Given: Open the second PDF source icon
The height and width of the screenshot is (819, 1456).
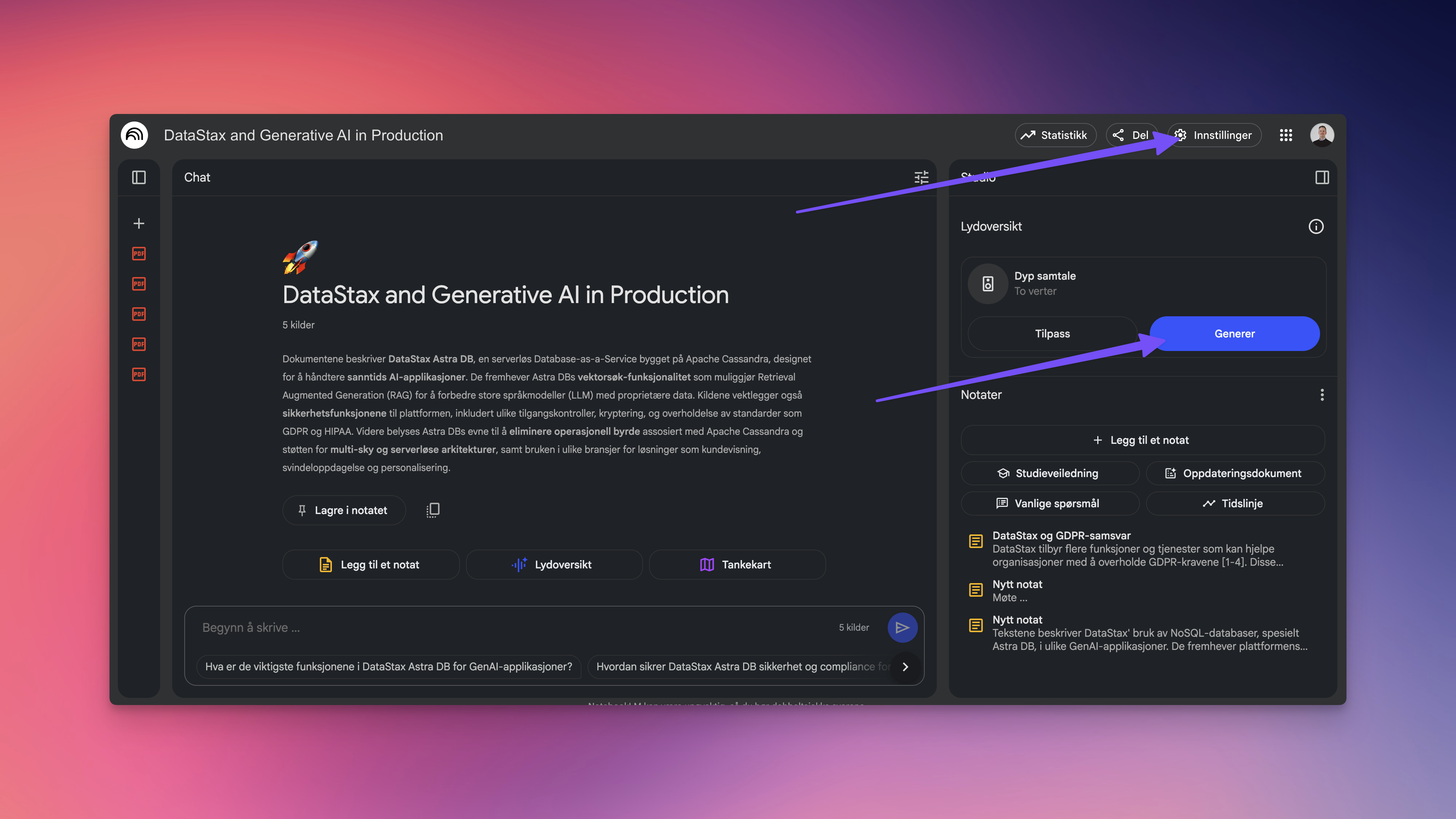Looking at the screenshot, I should [139, 283].
